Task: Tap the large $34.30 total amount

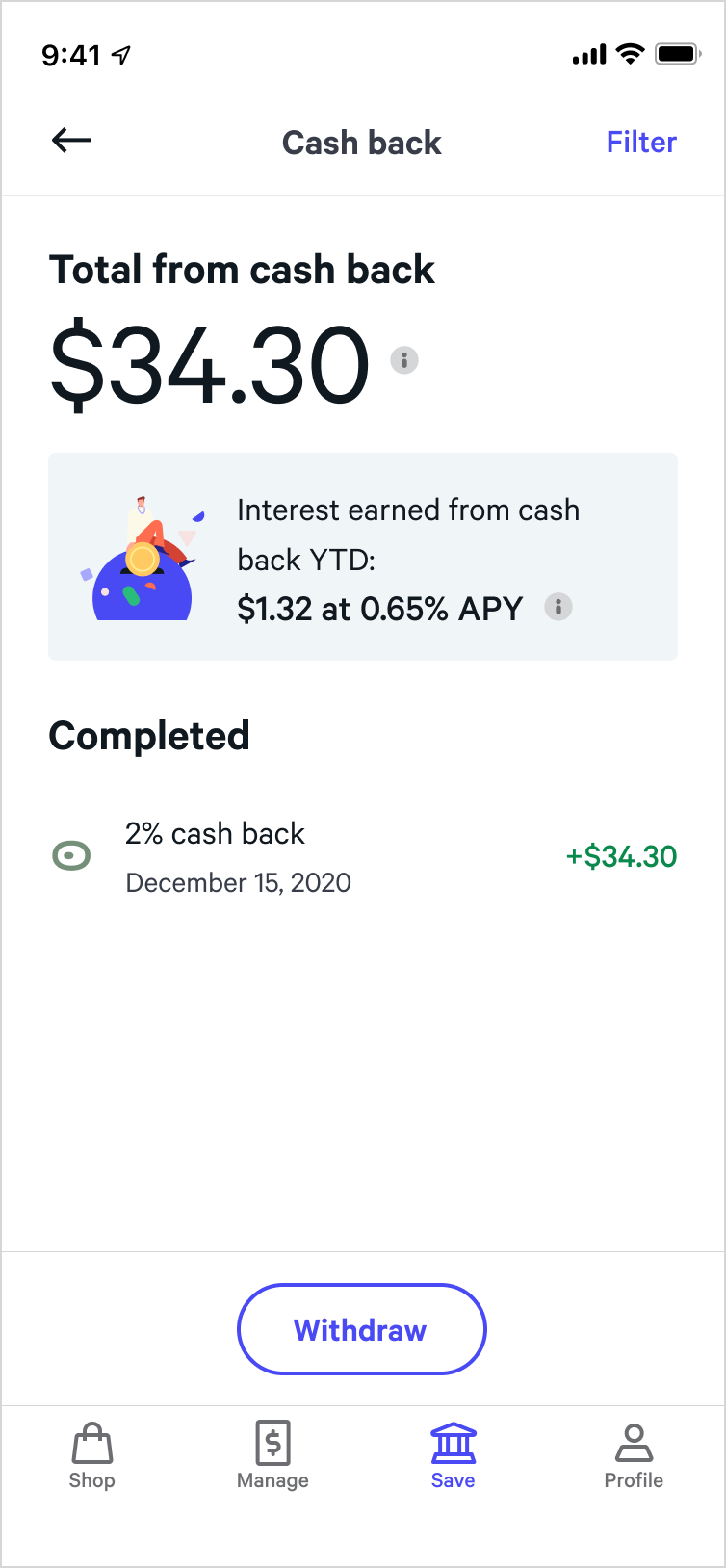Action: coord(210,365)
